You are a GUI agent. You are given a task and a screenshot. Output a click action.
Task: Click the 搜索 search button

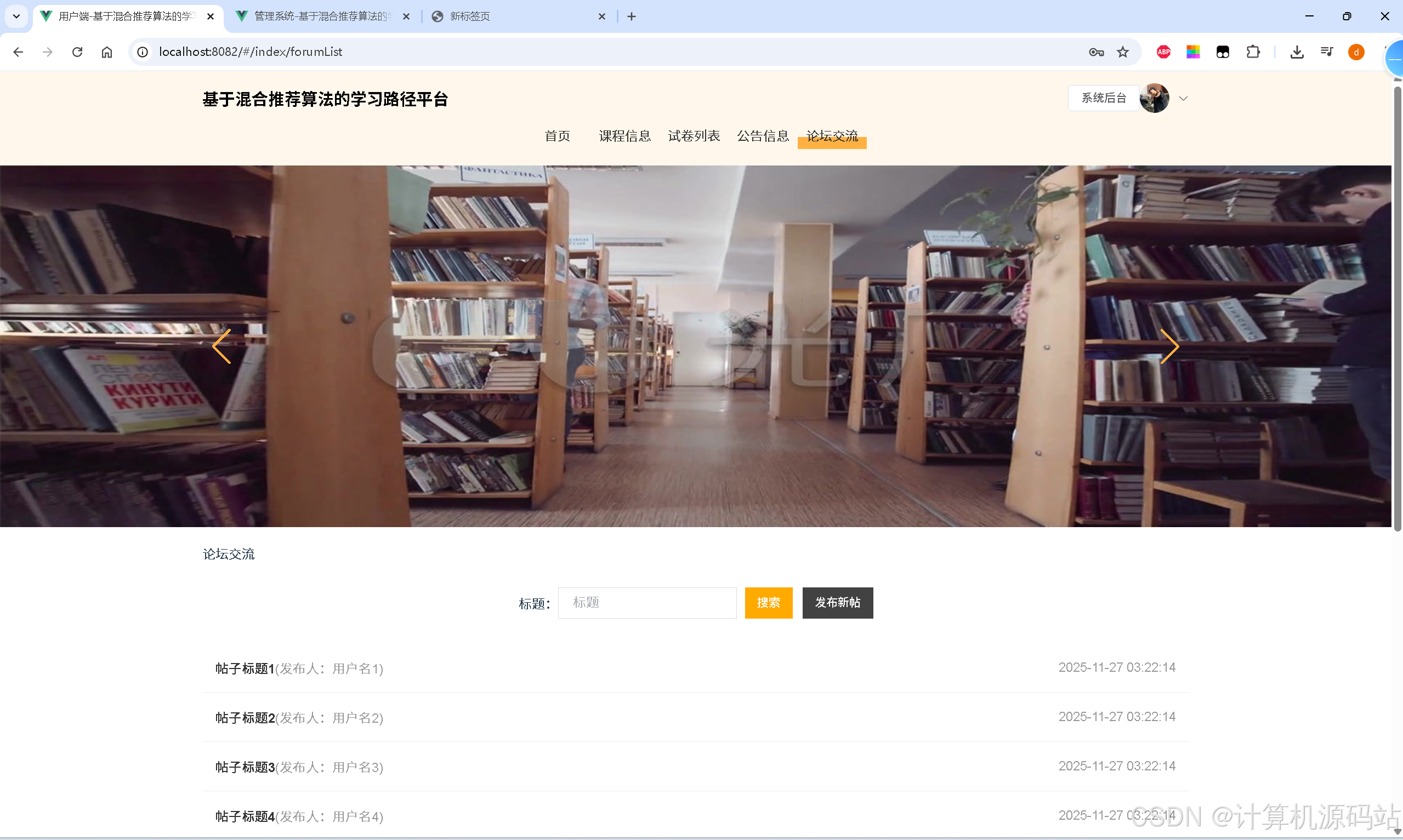pyautogui.click(x=768, y=602)
